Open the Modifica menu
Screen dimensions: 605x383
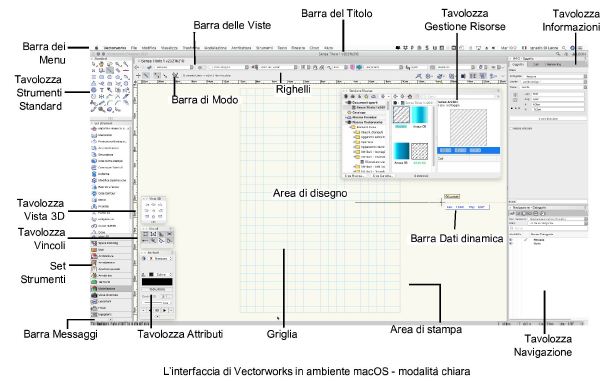click(149, 48)
